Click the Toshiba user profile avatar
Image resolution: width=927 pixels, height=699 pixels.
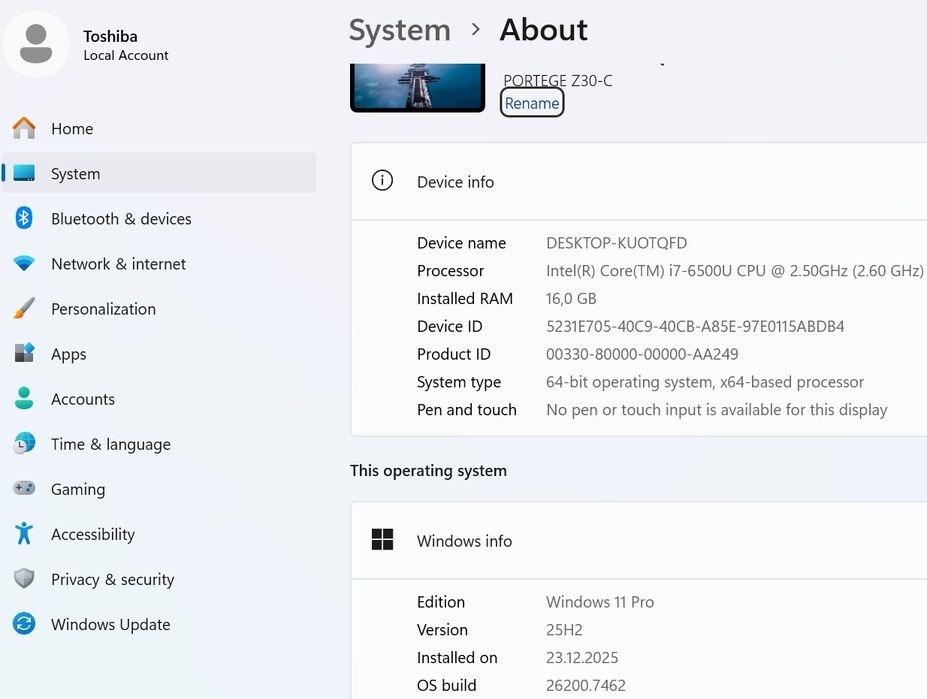point(36,44)
